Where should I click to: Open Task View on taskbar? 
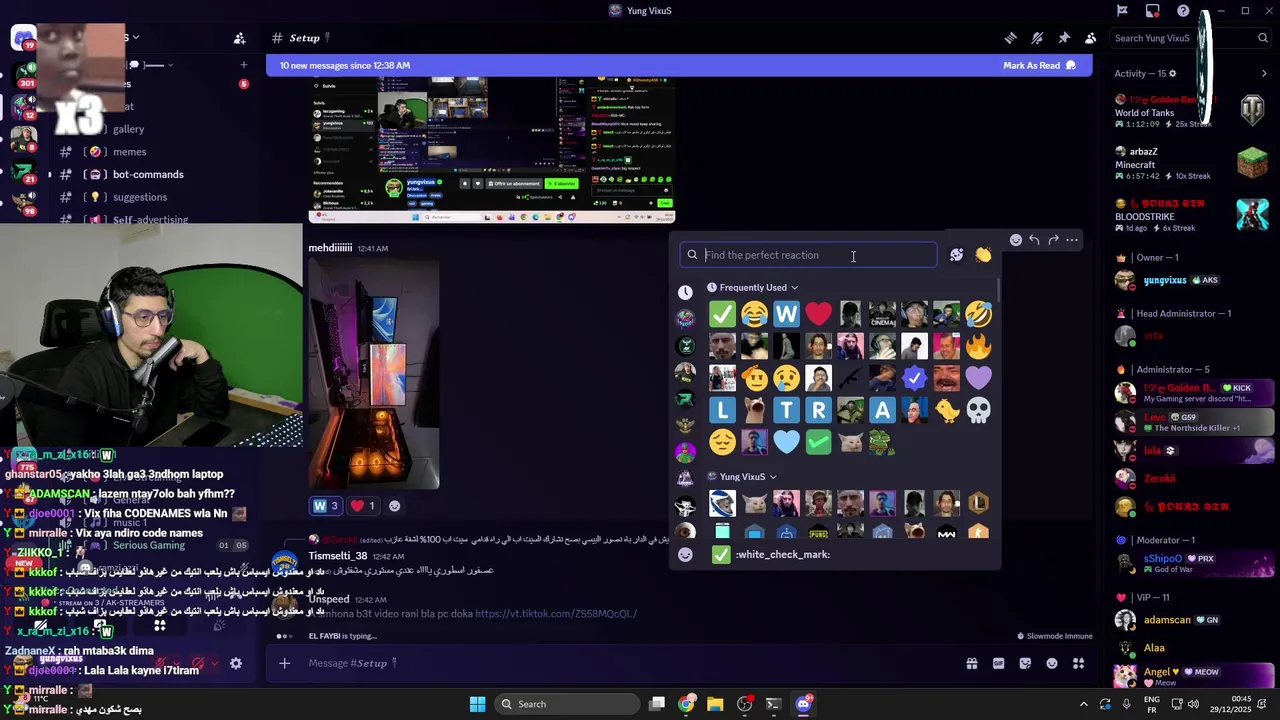[x=657, y=704]
